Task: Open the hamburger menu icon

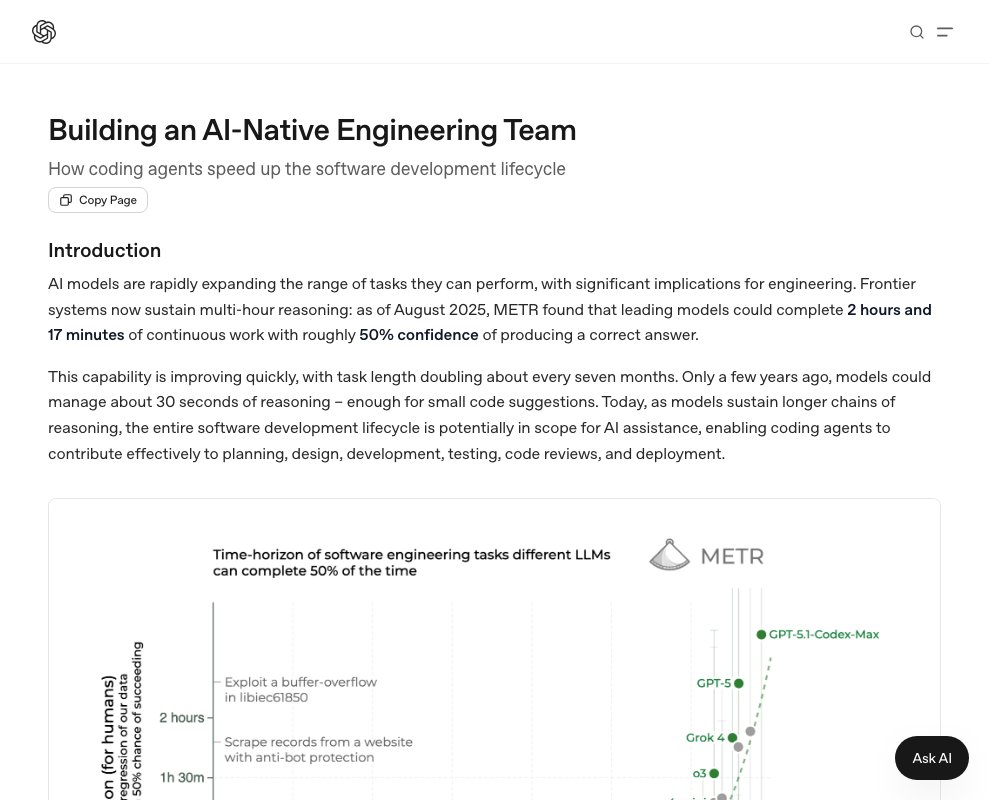Action: [x=945, y=32]
